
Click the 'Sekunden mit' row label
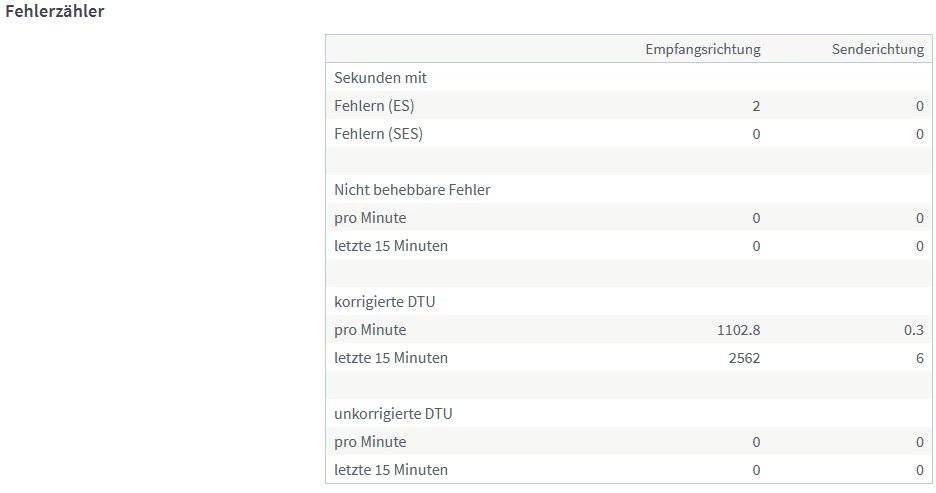[x=381, y=78]
